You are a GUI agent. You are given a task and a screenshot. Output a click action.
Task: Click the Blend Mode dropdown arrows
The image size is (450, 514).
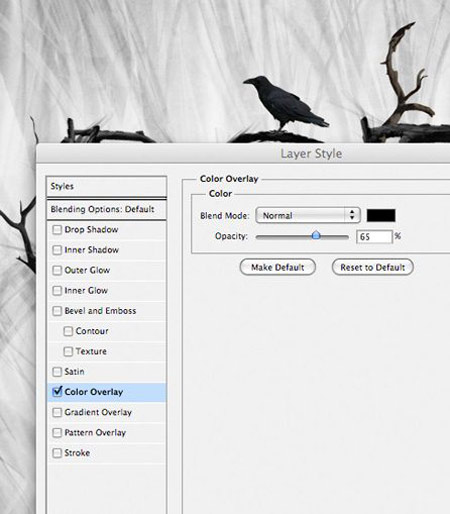(x=352, y=215)
